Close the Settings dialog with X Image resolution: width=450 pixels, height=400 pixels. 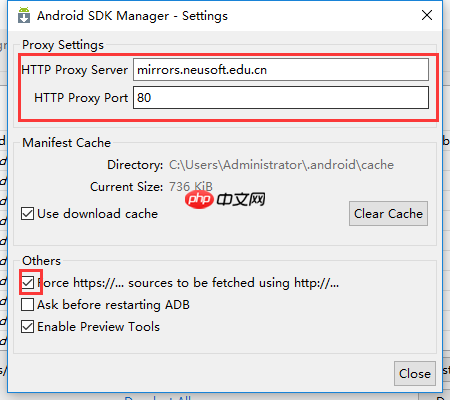pyautogui.click(x=427, y=15)
